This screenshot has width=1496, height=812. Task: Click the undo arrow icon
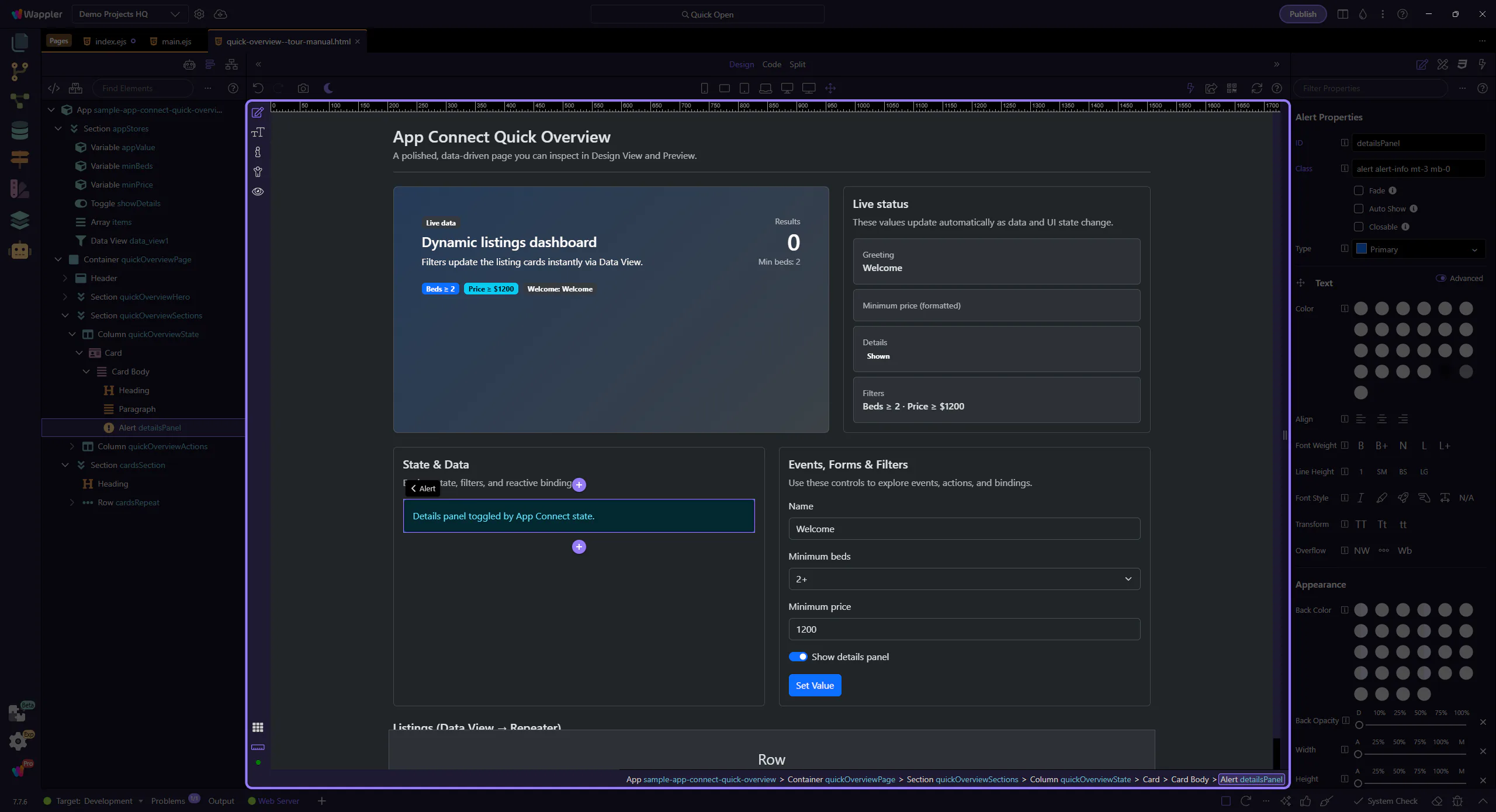258,88
